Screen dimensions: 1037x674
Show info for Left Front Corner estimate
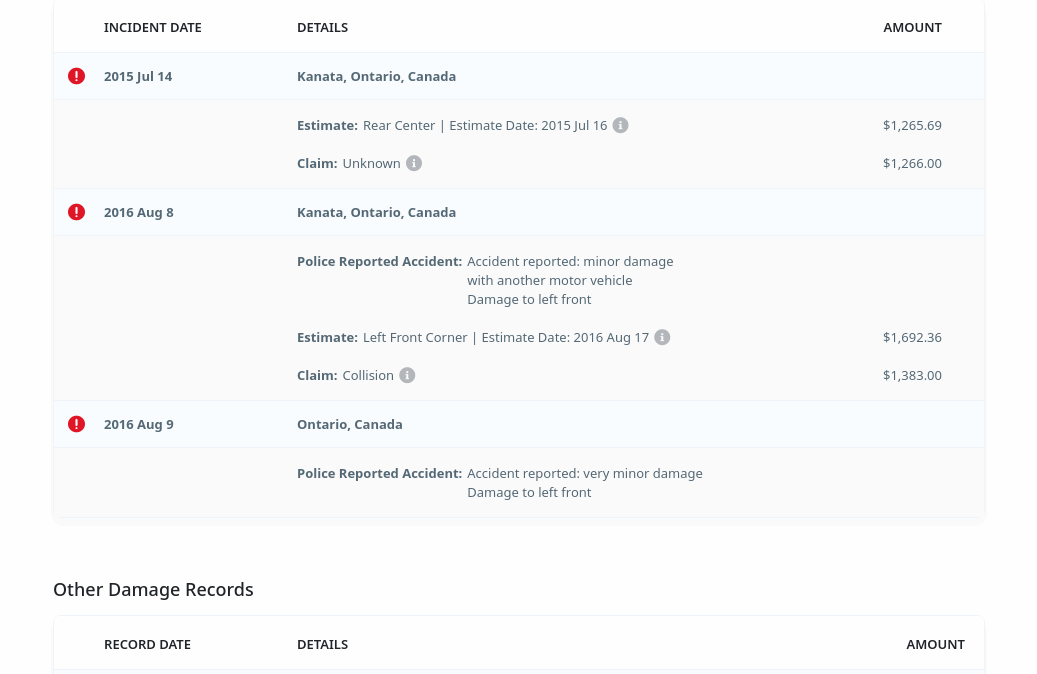point(662,337)
